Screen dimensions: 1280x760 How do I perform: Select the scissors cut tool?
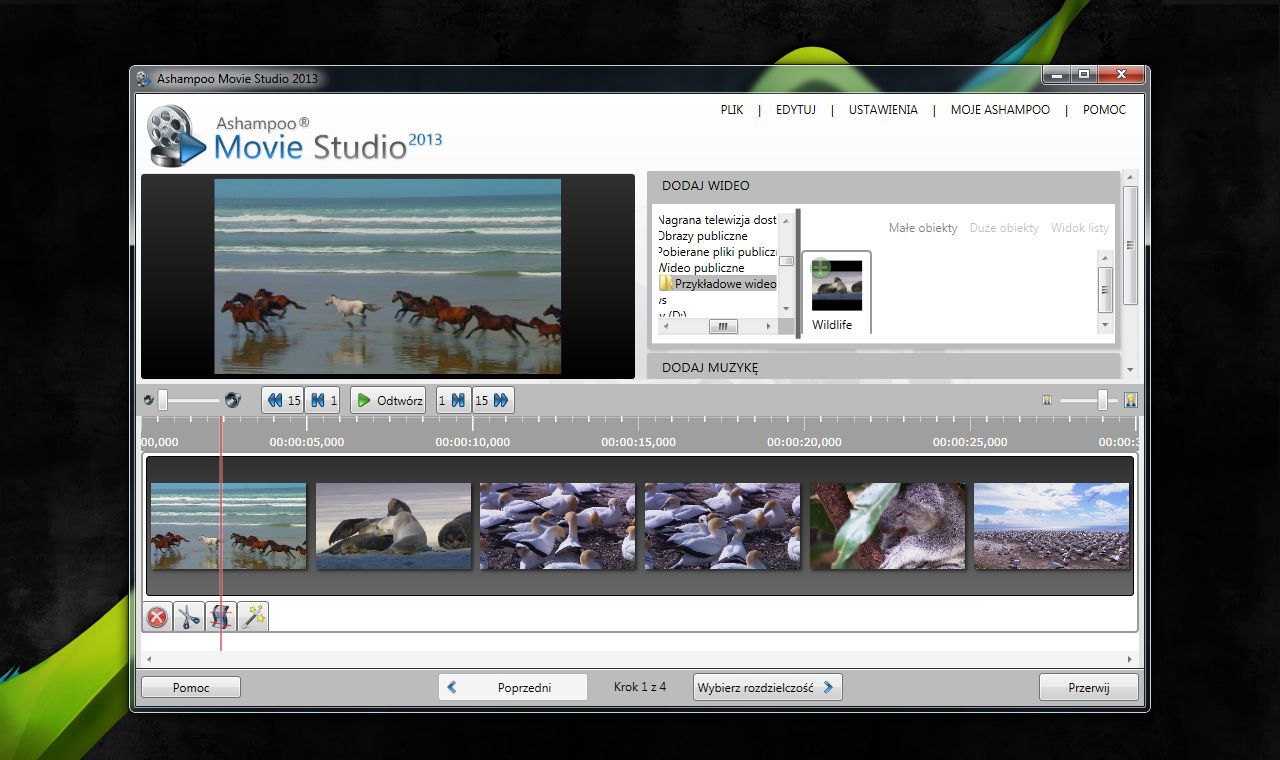pyautogui.click(x=188, y=617)
